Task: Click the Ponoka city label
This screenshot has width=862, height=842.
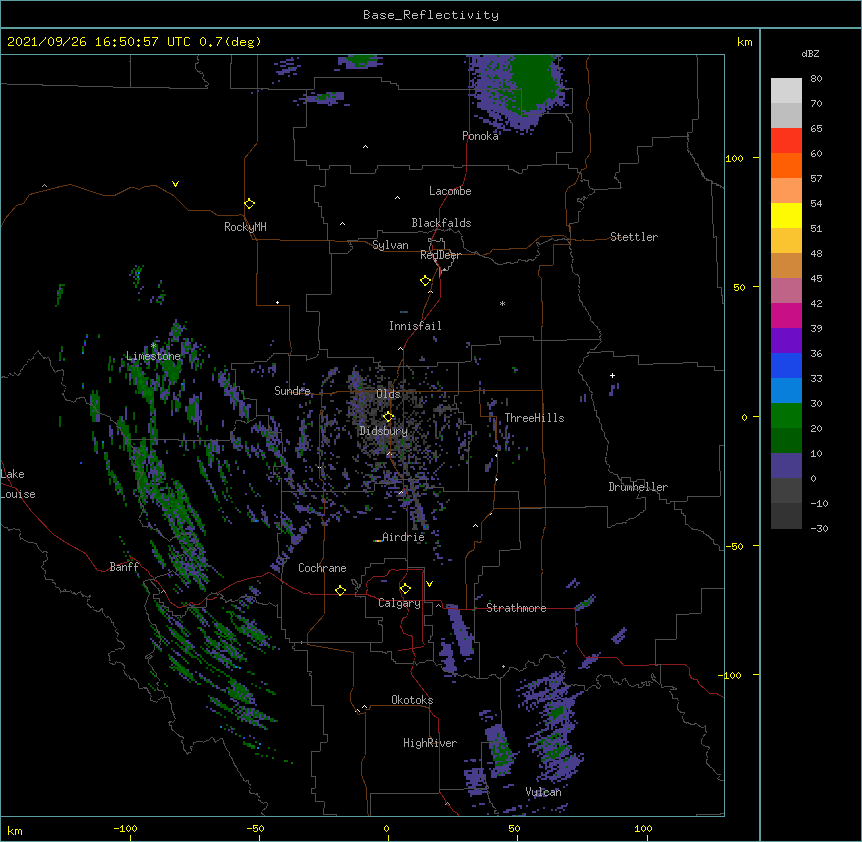Action: tap(480, 136)
